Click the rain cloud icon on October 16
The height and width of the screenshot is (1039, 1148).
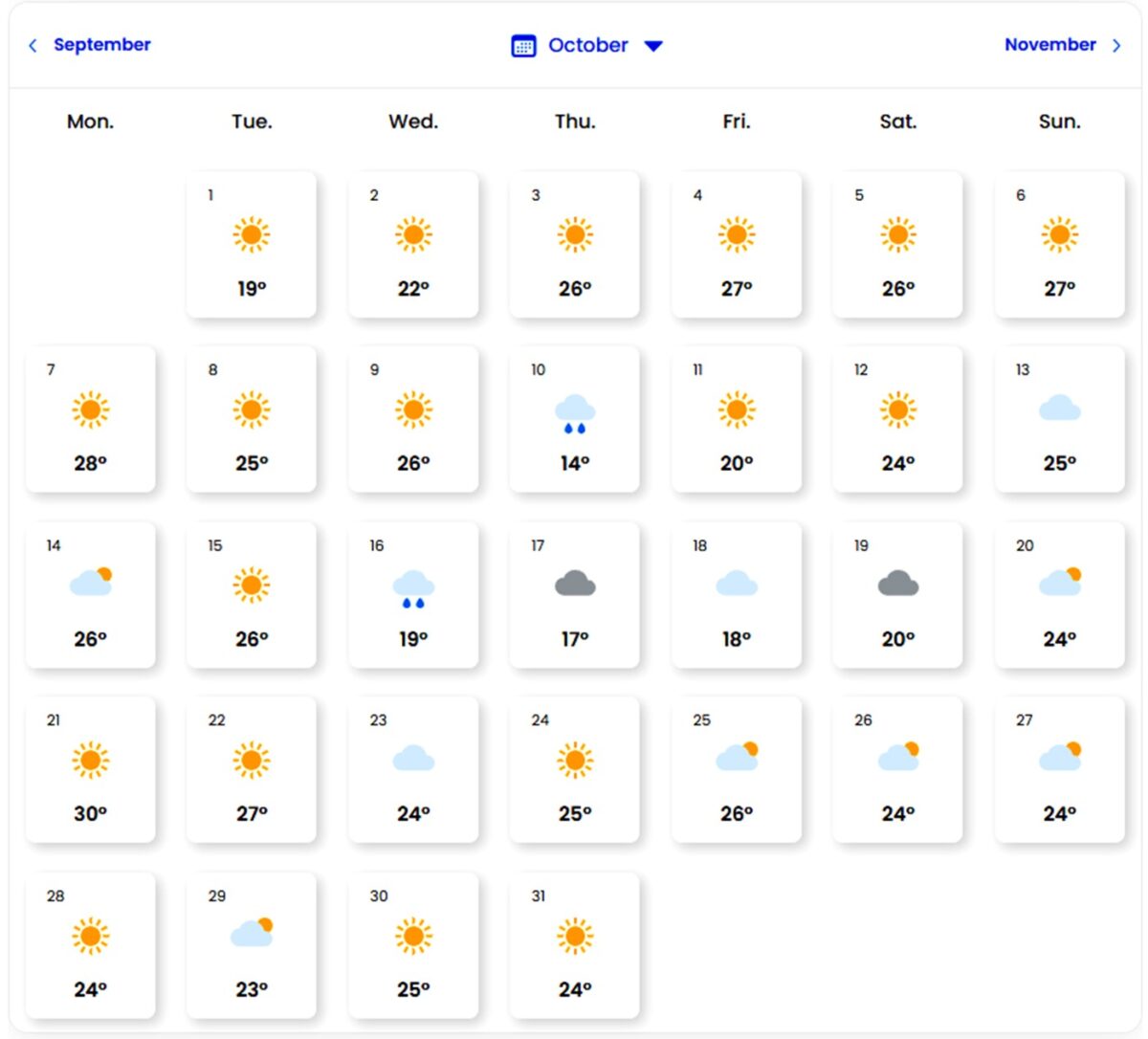click(x=413, y=588)
